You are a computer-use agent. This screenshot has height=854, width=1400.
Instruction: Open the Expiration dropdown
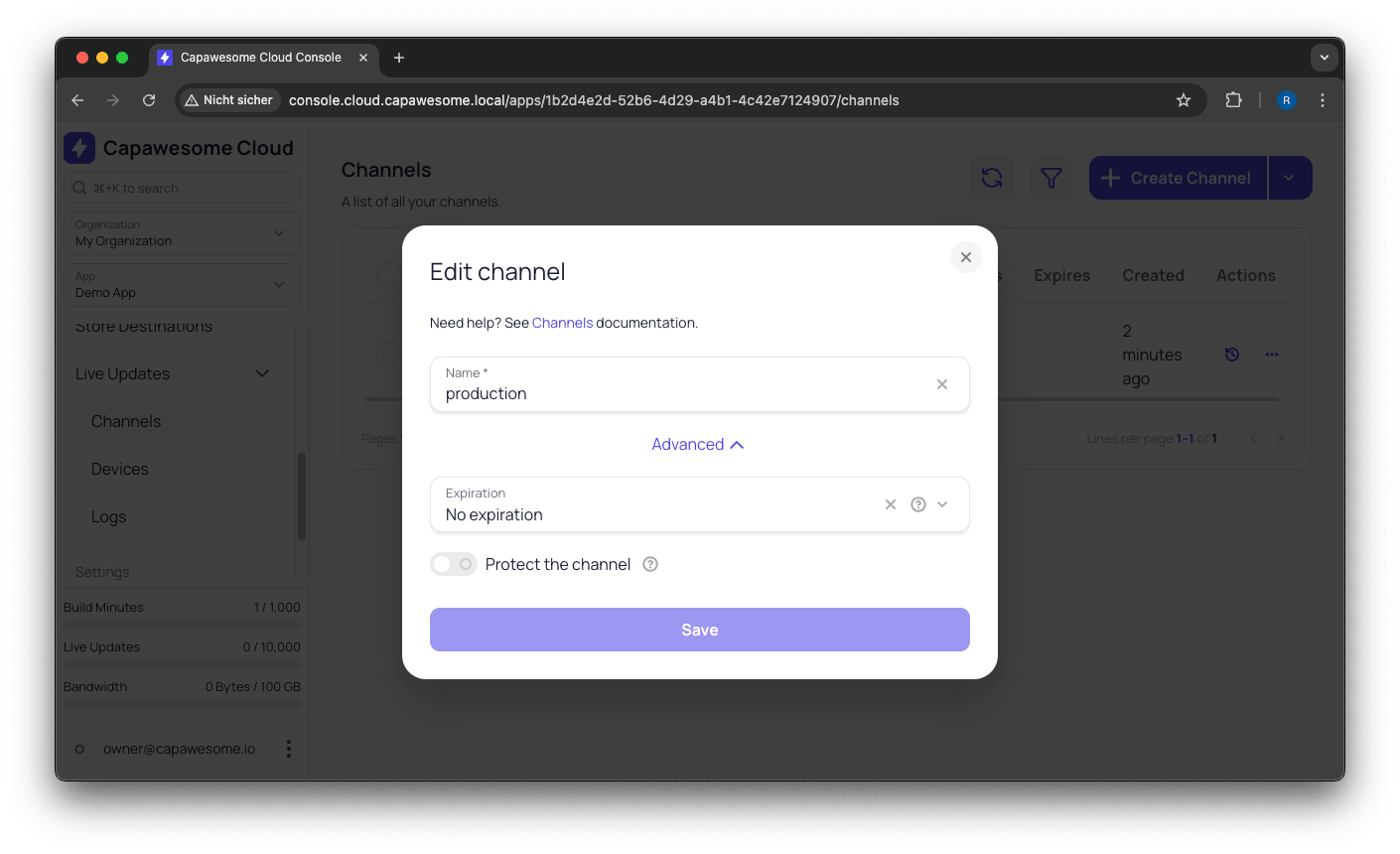[x=942, y=504]
